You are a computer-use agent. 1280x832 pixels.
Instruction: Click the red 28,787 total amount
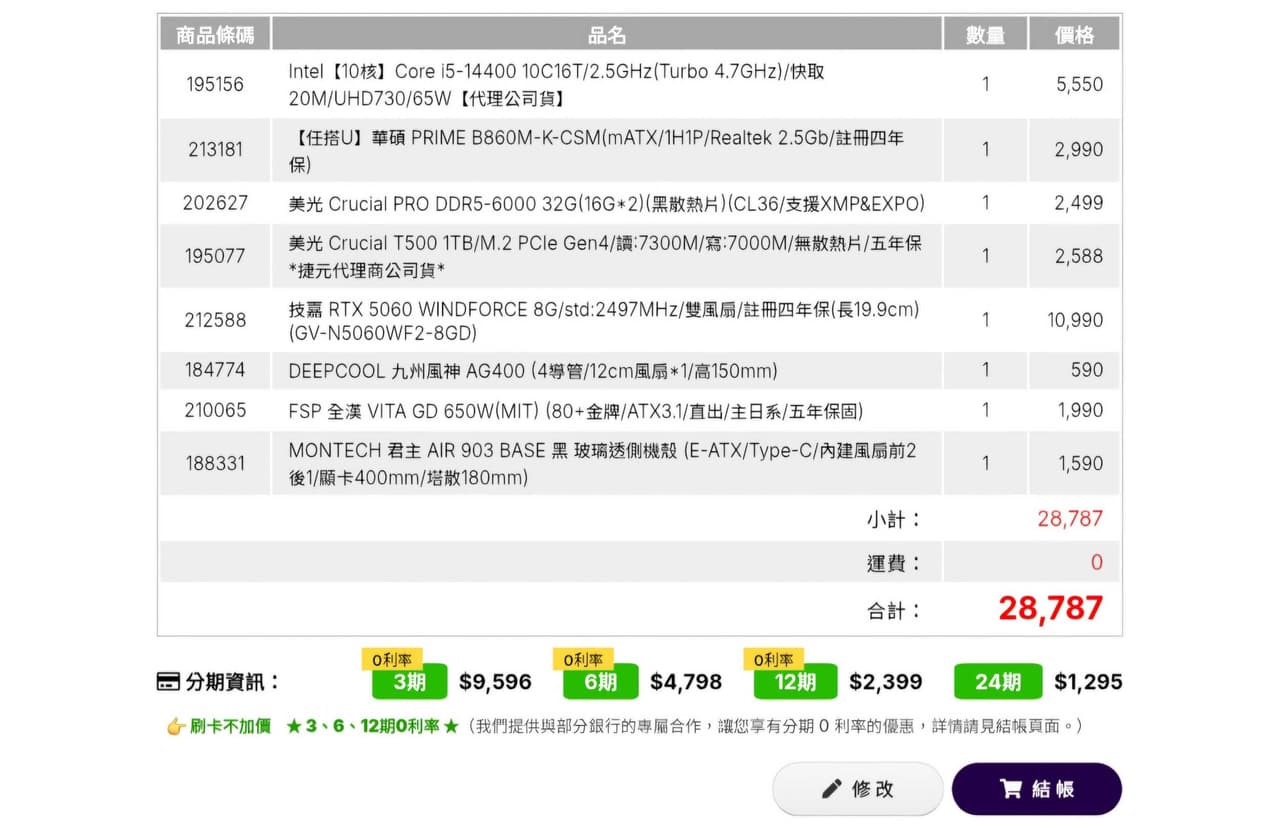point(1050,608)
